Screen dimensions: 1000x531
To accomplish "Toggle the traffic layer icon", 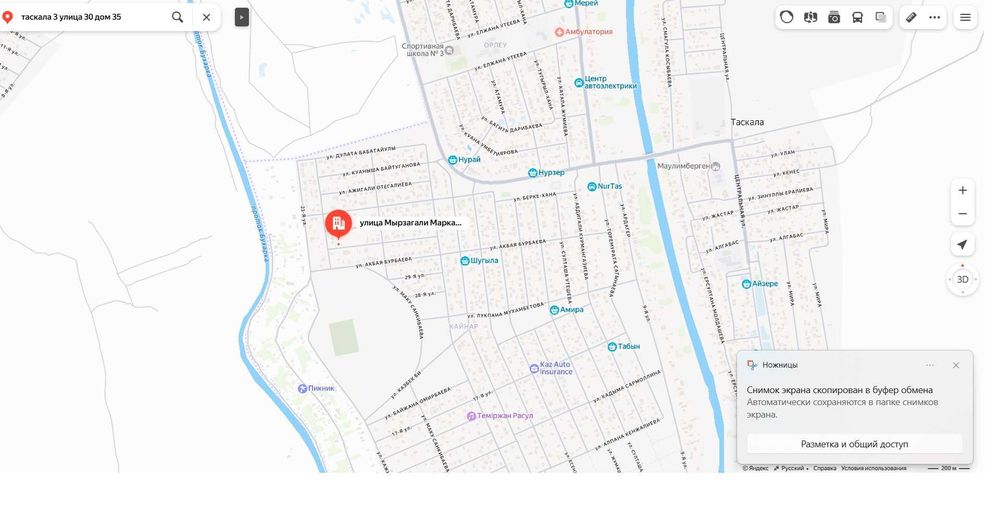I will pyautogui.click(x=786, y=17).
